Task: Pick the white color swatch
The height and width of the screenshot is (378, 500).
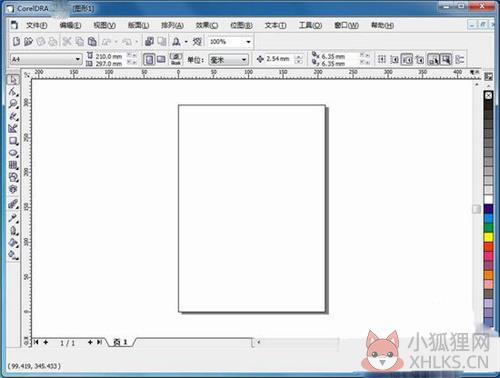Action: [x=488, y=199]
